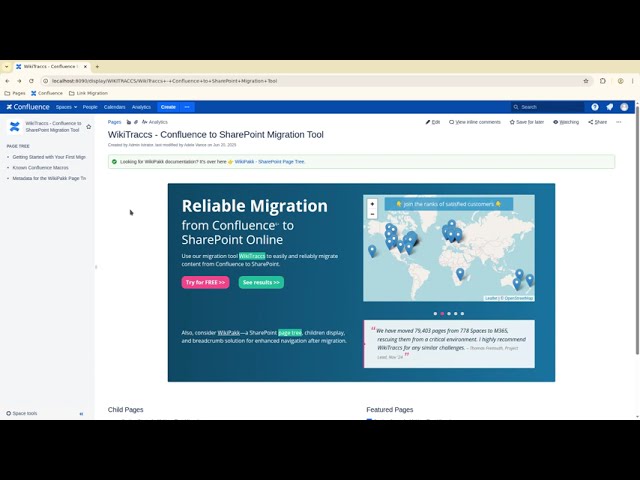Select the third carousel dot
The image size is (640, 480).
pos(449,313)
